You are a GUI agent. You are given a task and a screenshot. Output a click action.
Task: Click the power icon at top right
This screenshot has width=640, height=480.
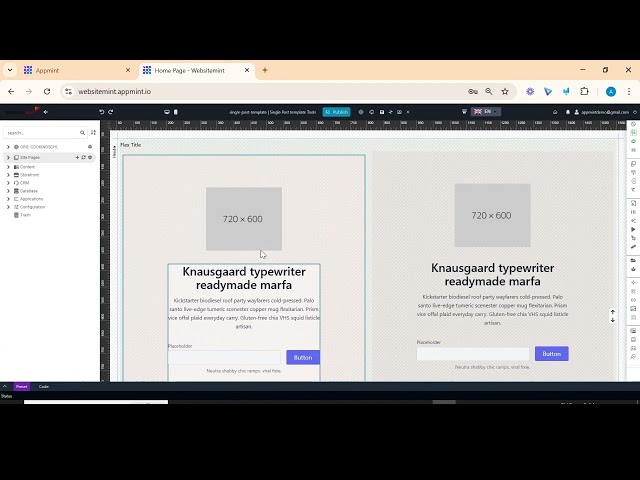pyautogui.click(x=635, y=112)
